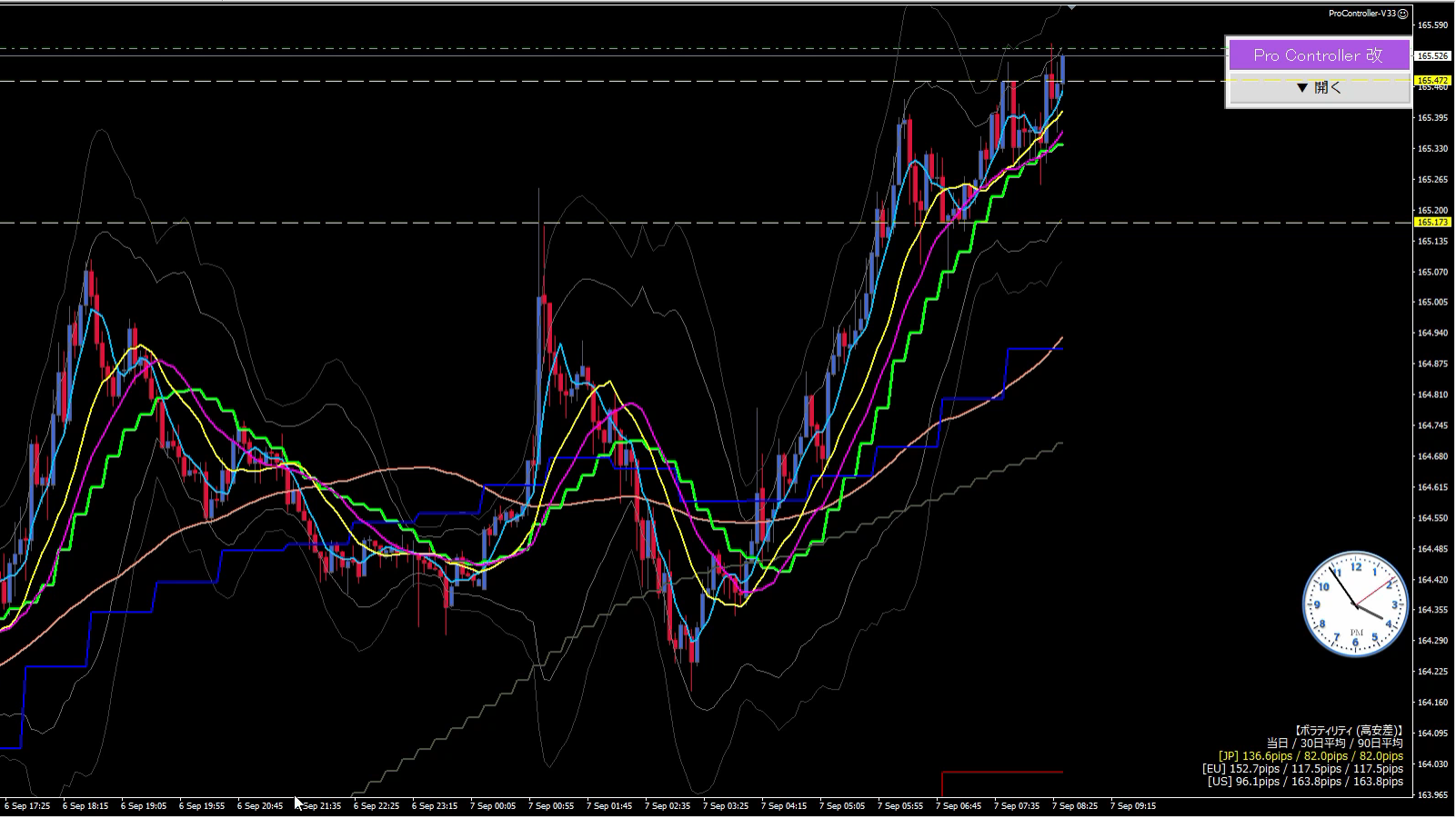
Task: Click the 6 Sep 22:25 time axis label
Action: click(377, 806)
